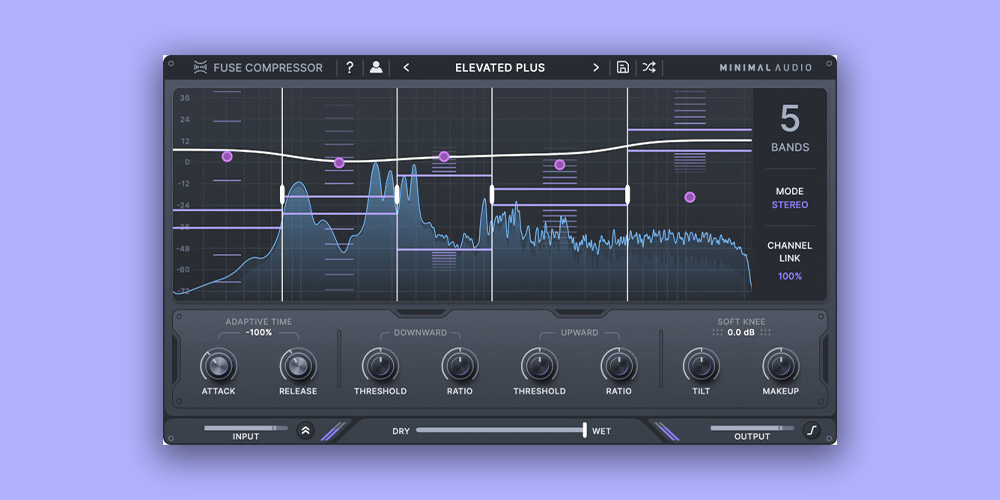Click the DRY label

401,431
